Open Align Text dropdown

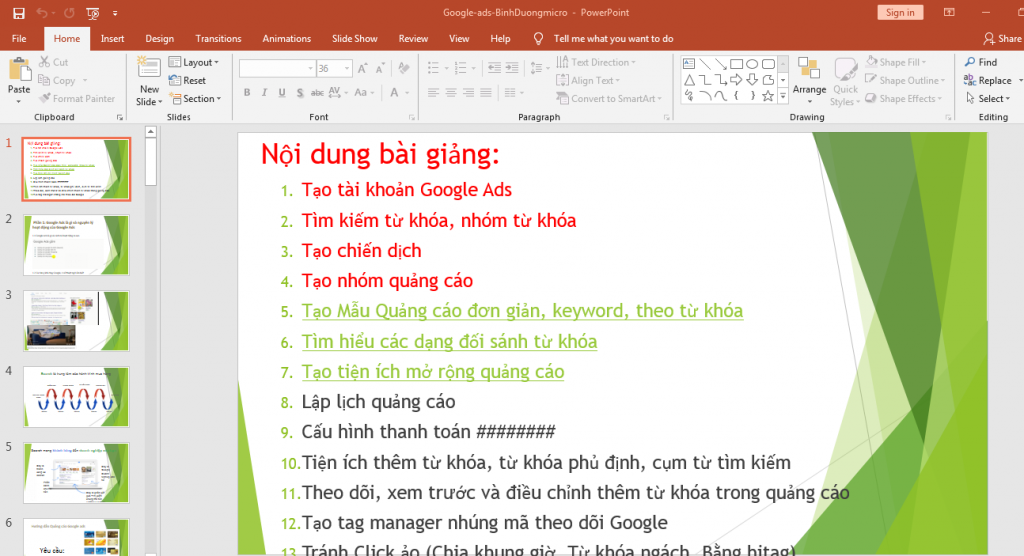pos(588,80)
